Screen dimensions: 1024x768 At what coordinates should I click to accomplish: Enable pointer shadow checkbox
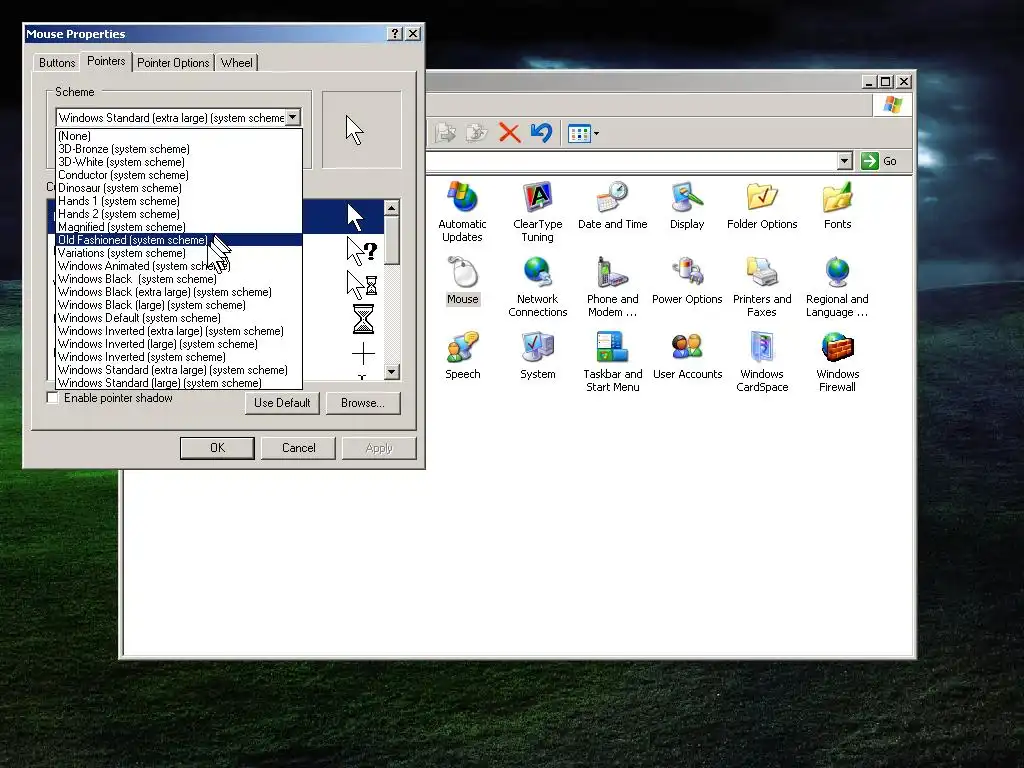click(x=52, y=398)
